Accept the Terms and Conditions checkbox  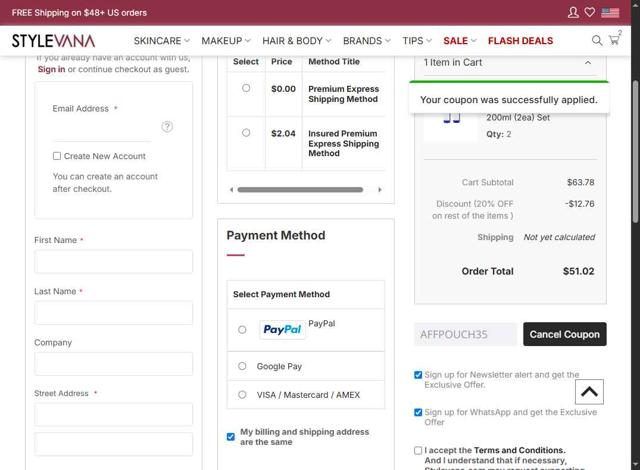[x=418, y=450]
